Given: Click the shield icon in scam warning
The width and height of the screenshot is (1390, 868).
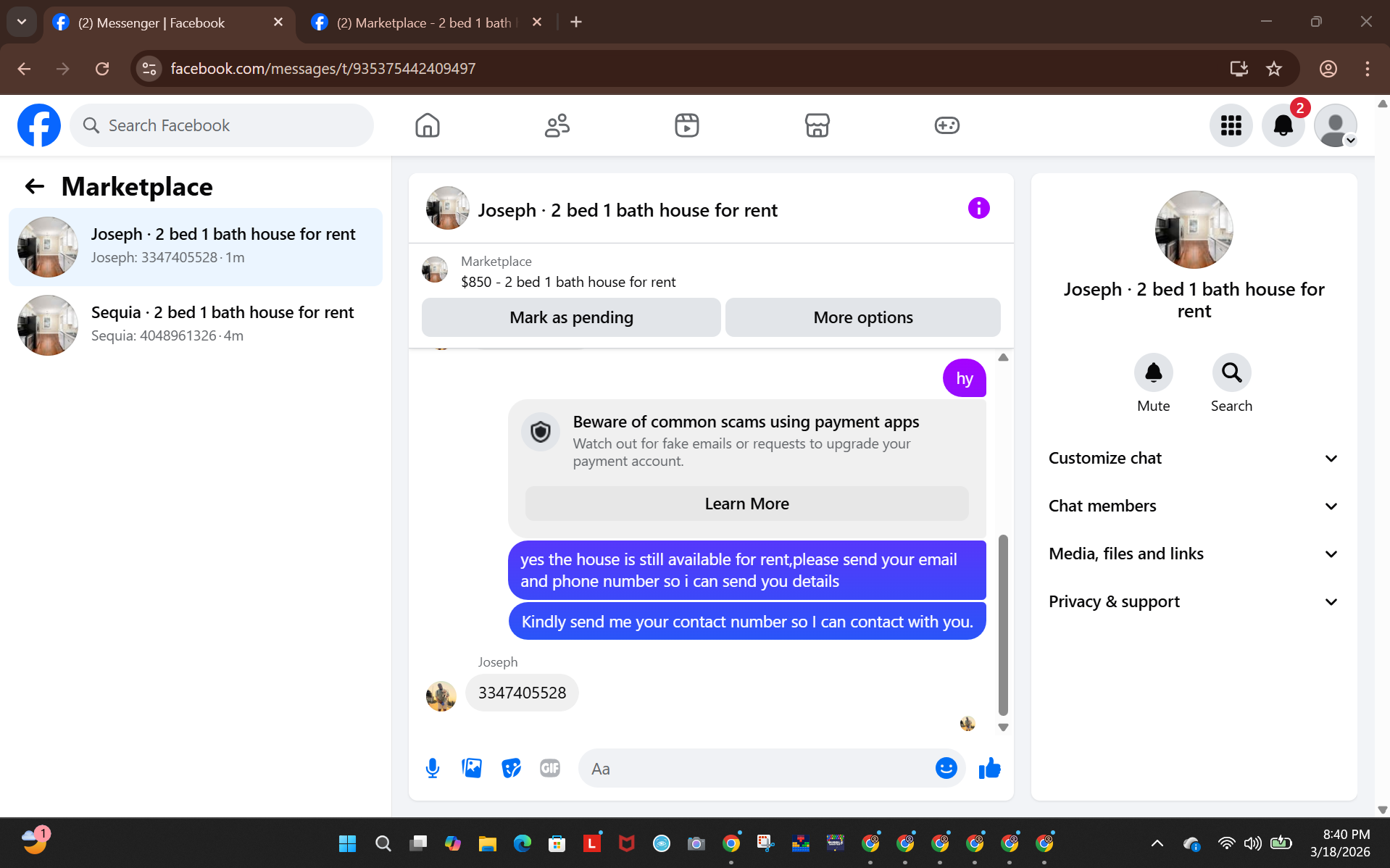Looking at the screenshot, I should coord(541,433).
